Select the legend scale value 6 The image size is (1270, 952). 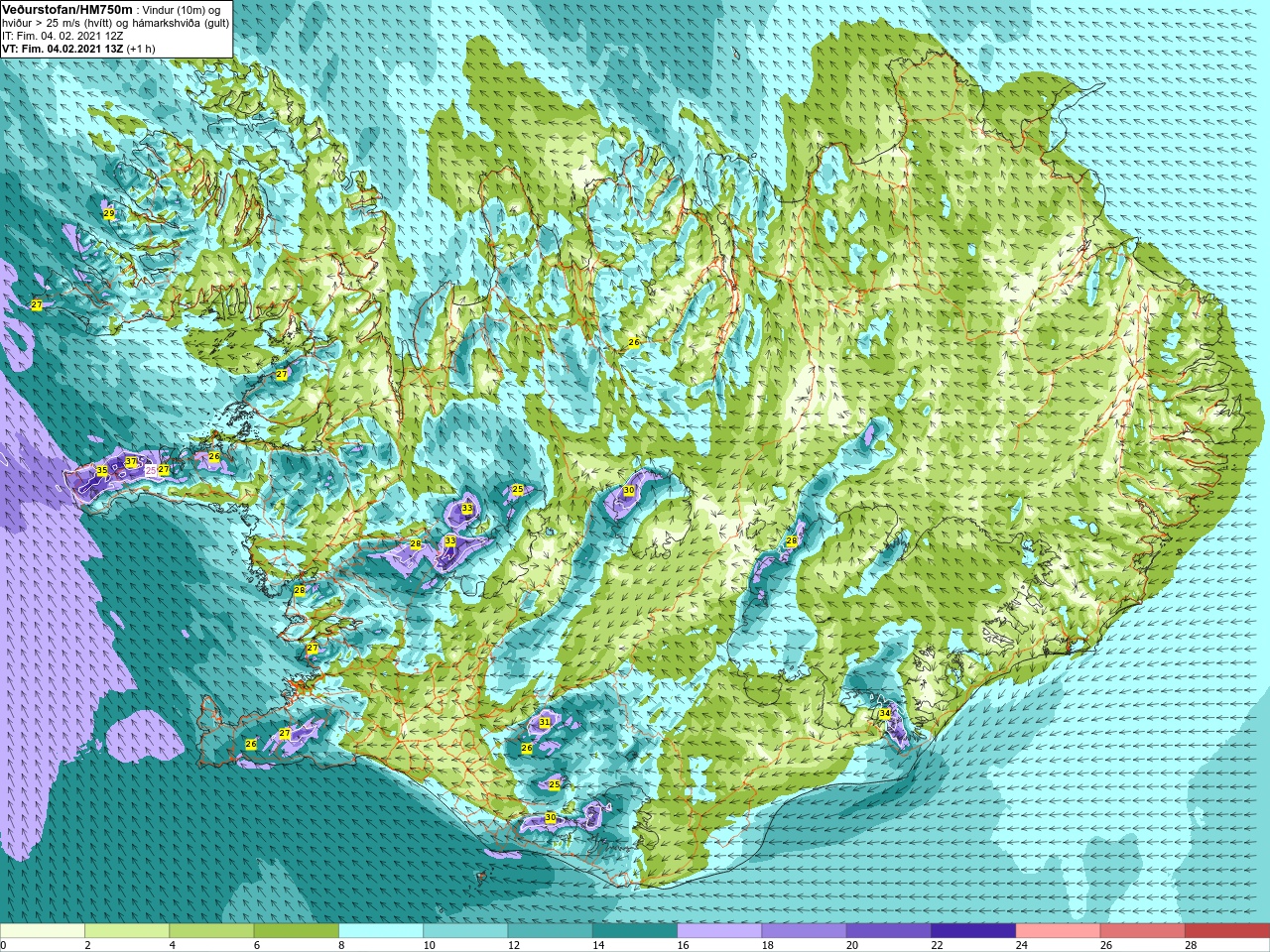(257, 945)
